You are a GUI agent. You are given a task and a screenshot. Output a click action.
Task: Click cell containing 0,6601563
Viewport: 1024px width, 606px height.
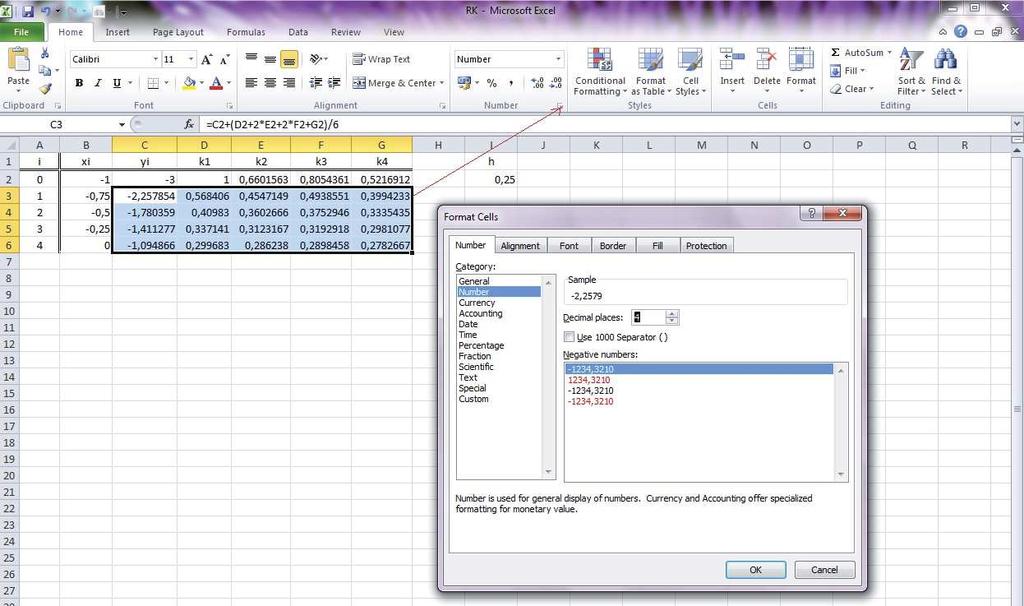click(x=261, y=179)
